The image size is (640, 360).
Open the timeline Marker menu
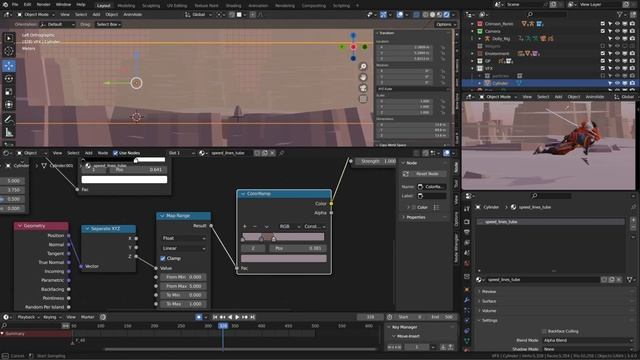tap(87, 317)
